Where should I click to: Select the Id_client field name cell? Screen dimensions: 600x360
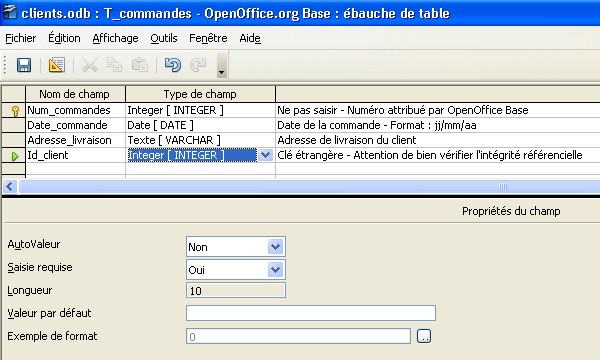[75, 155]
